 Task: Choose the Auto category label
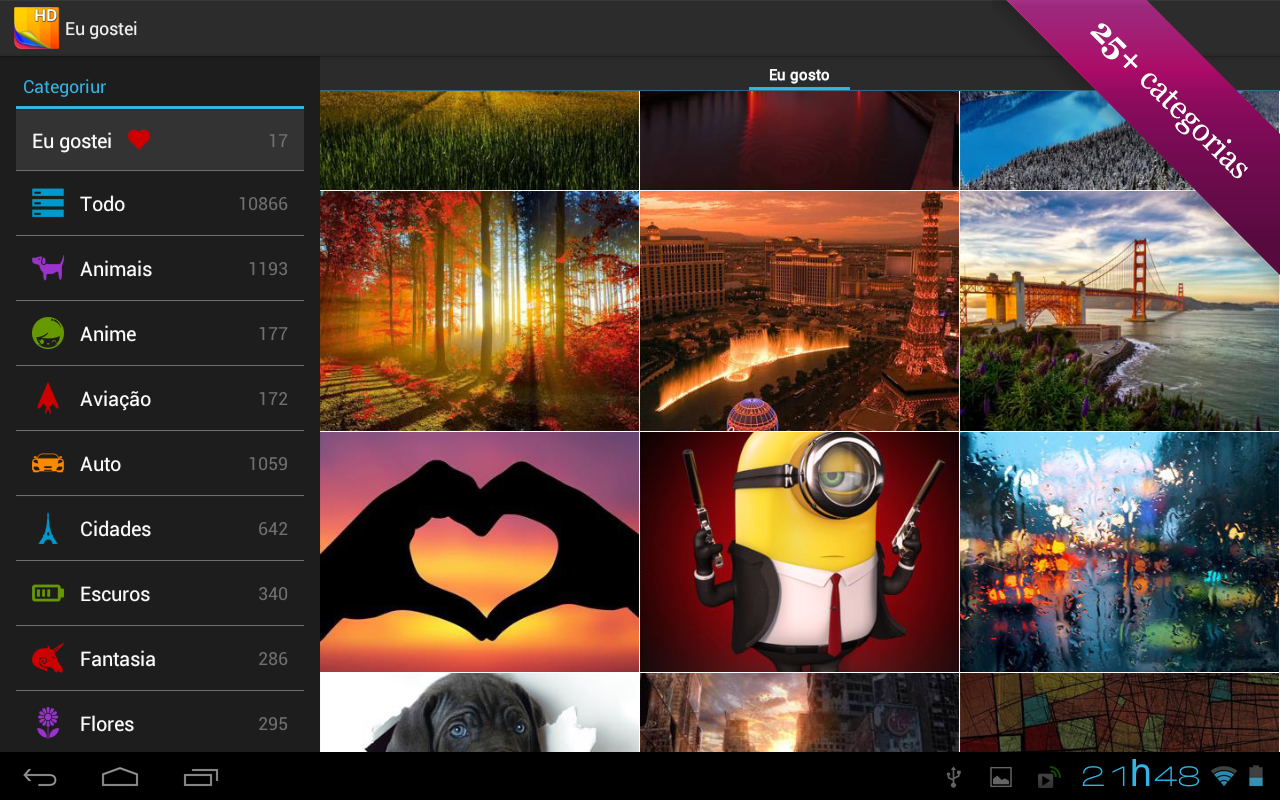(x=100, y=464)
